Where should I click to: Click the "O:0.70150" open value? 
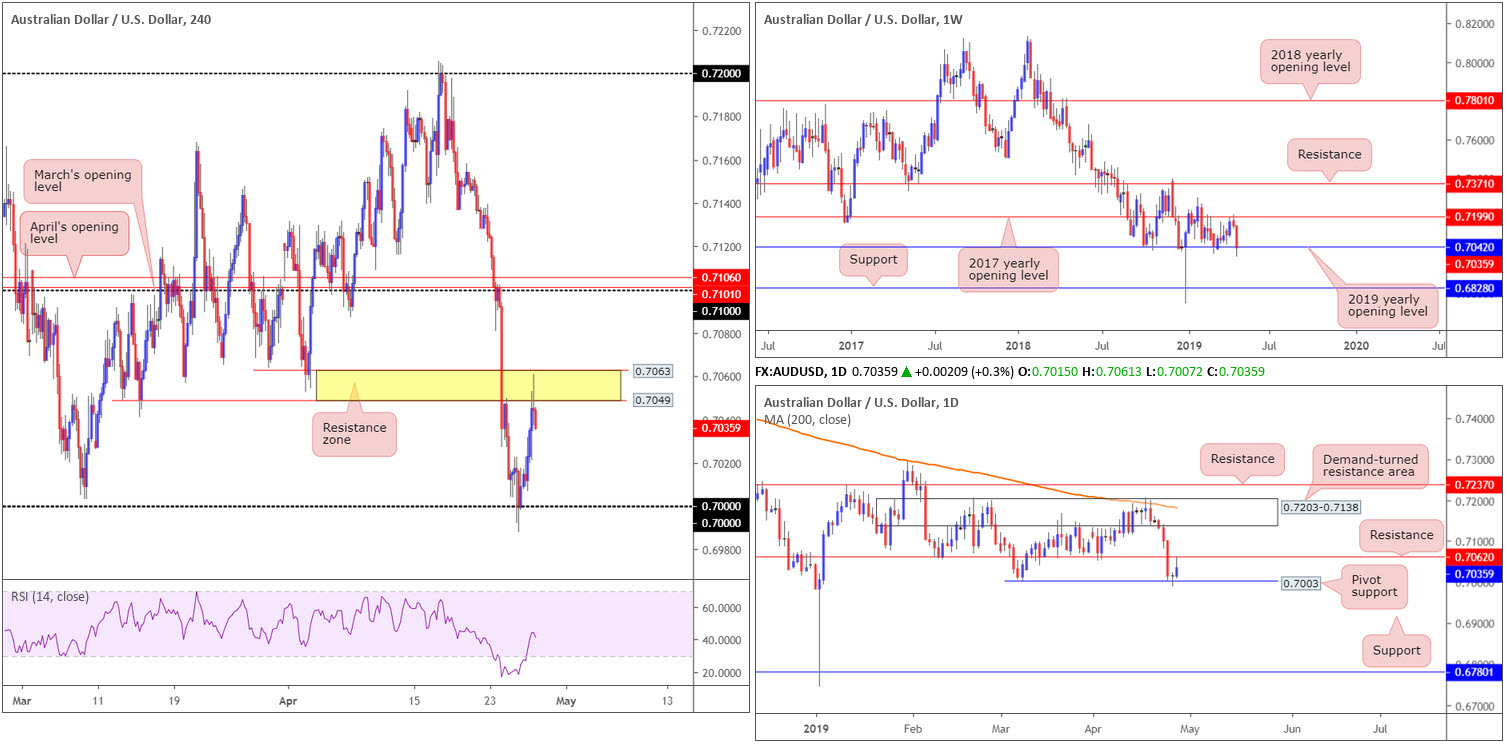(x=1046, y=371)
